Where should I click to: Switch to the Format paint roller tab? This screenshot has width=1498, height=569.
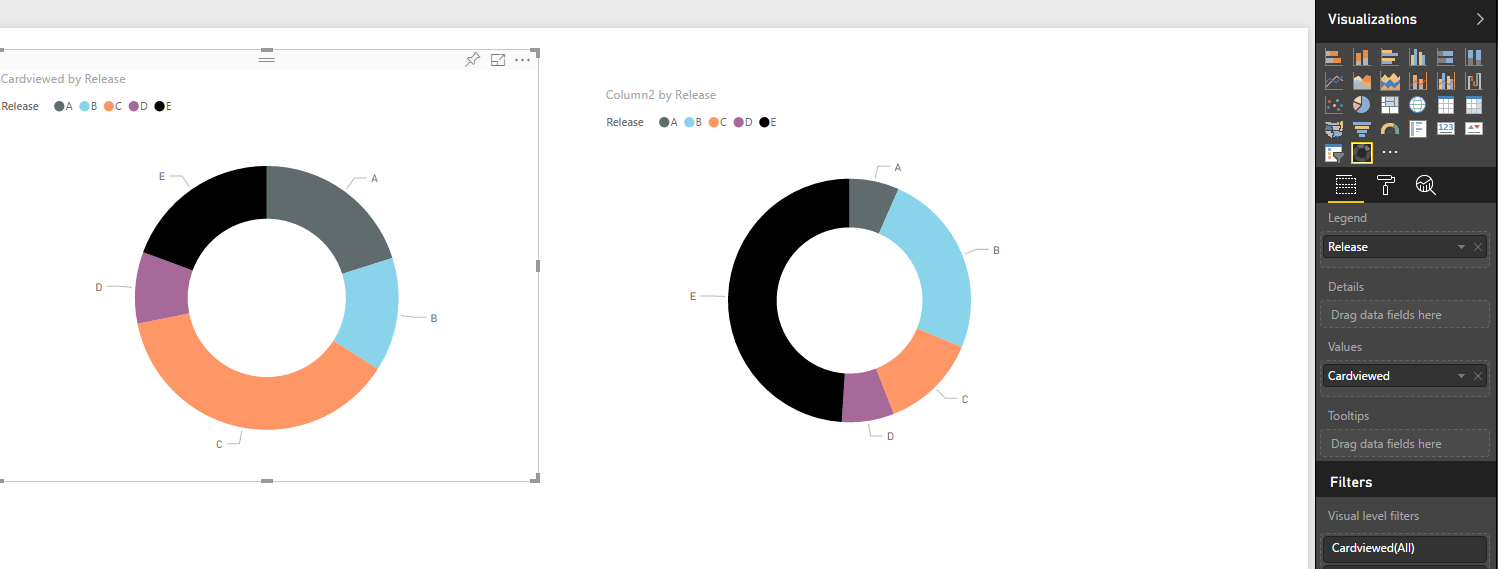point(1386,185)
